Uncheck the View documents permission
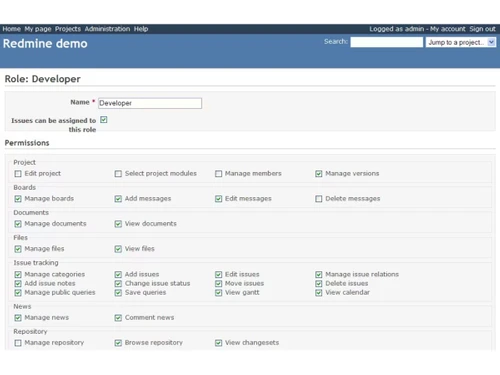 (118, 224)
